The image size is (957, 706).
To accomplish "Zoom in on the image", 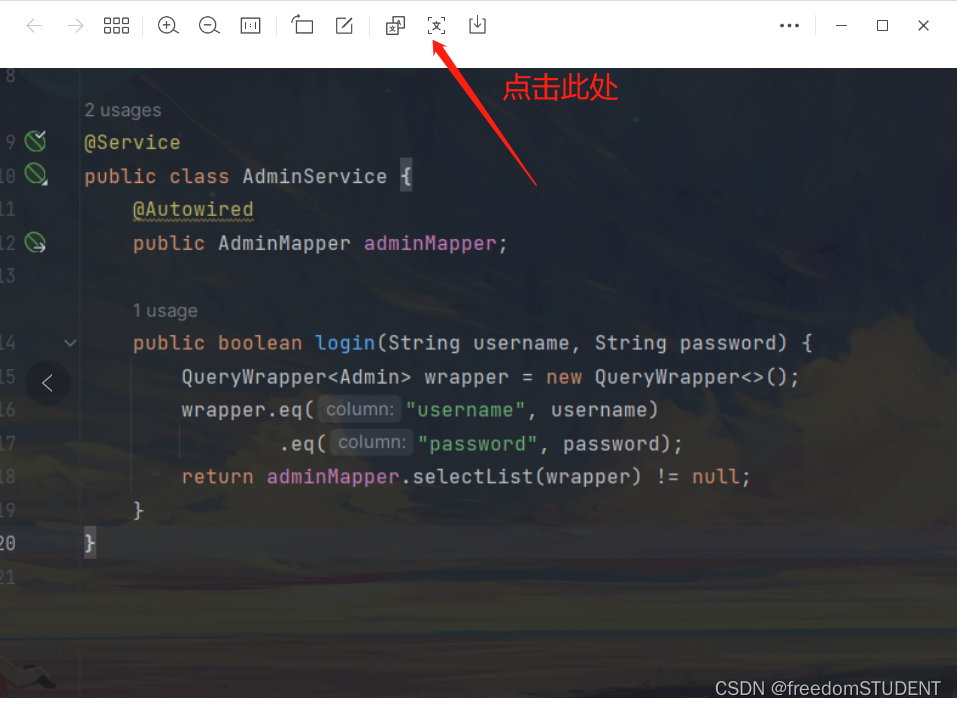I will tap(168, 26).
